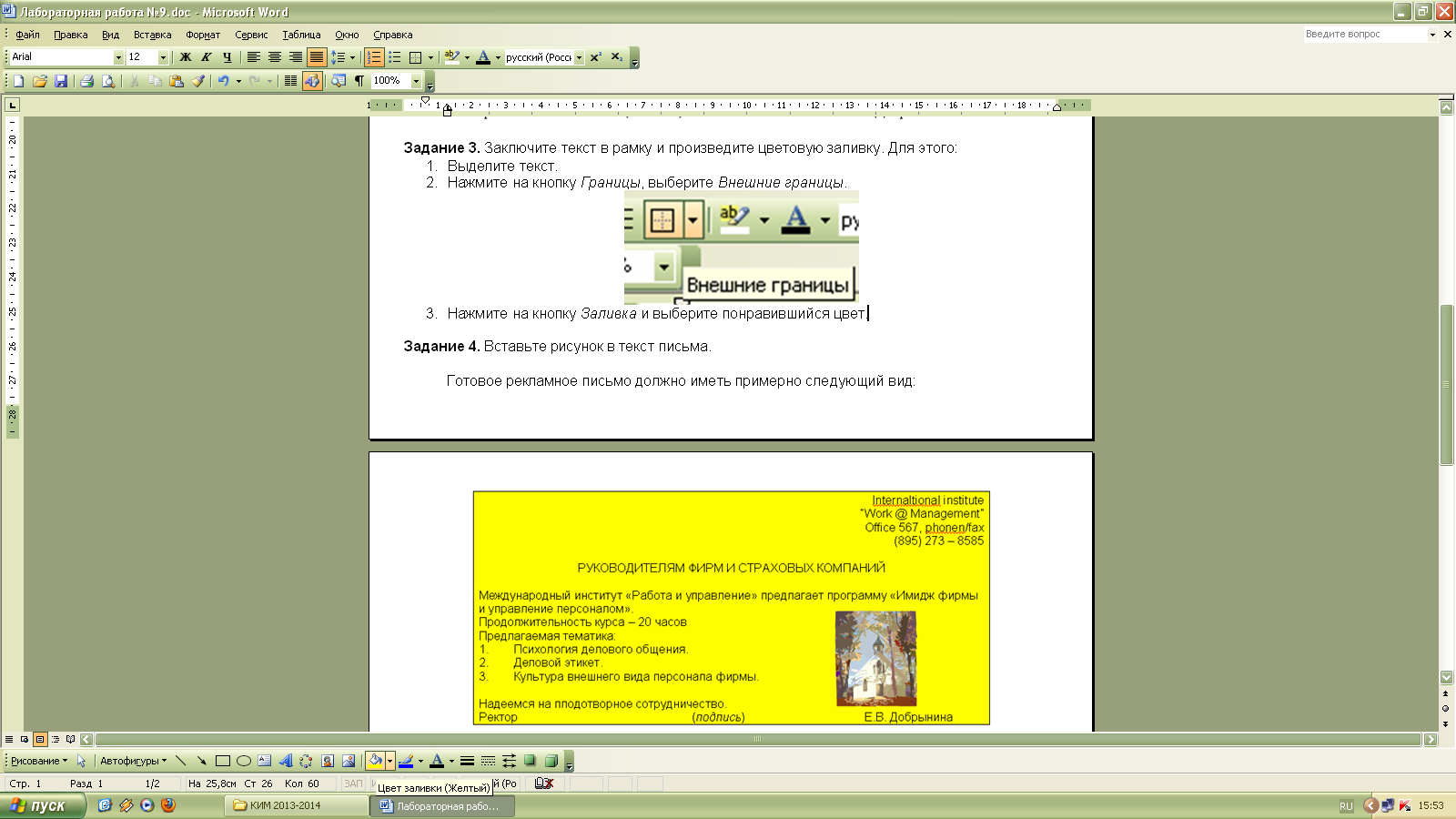The width and height of the screenshot is (1456, 819).
Task: Open fill color dropdown arrow
Action: point(390,761)
